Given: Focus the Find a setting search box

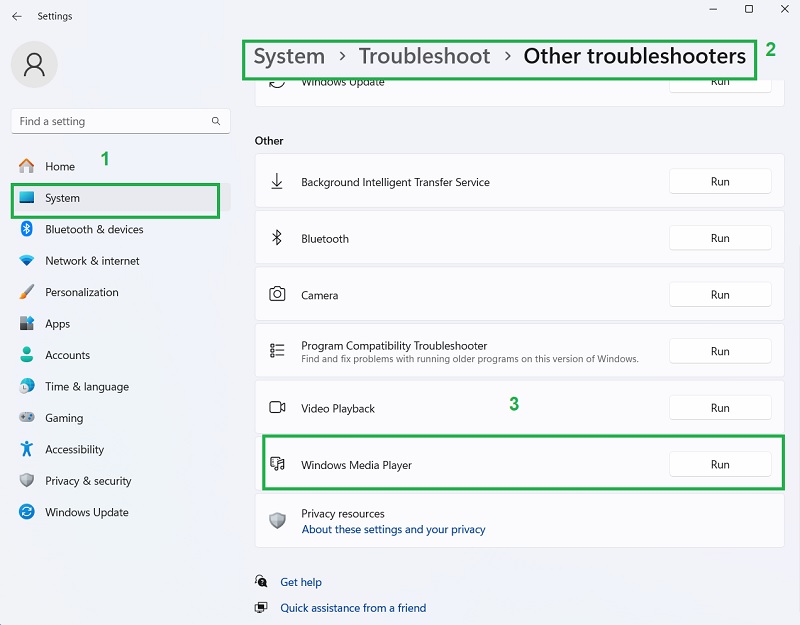Looking at the screenshot, I should [x=120, y=121].
